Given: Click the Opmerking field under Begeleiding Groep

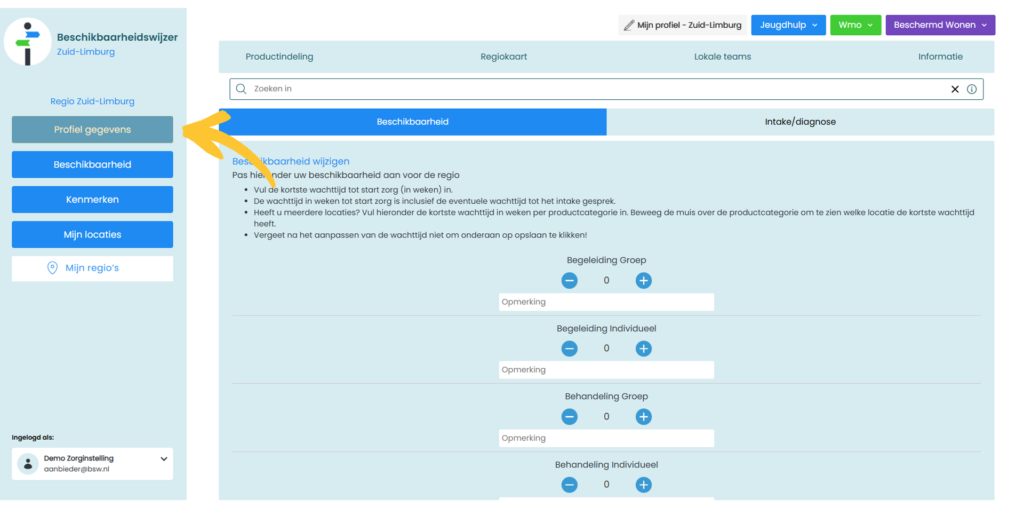Looking at the screenshot, I should click(606, 302).
